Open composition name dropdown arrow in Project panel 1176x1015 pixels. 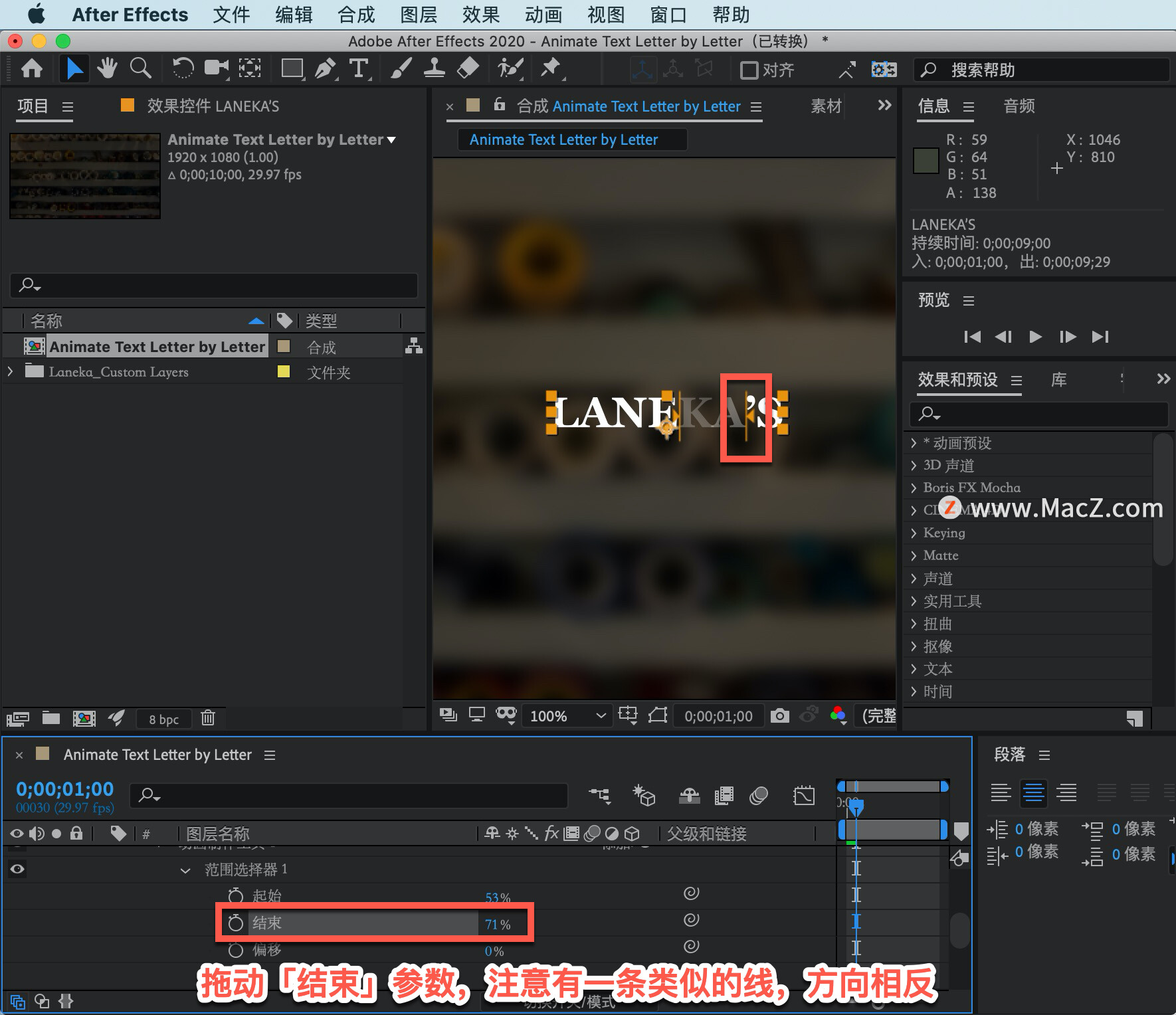coord(391,139)
